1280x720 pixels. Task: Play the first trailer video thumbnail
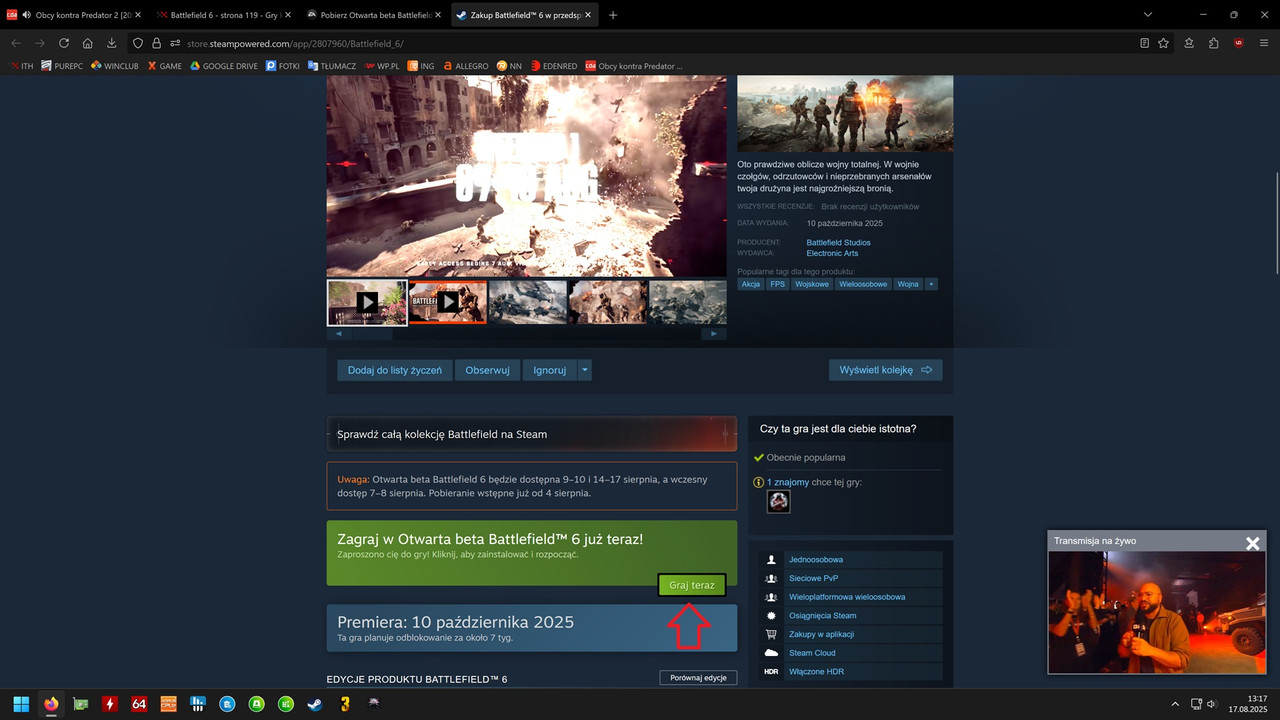[x=367, y=302]
